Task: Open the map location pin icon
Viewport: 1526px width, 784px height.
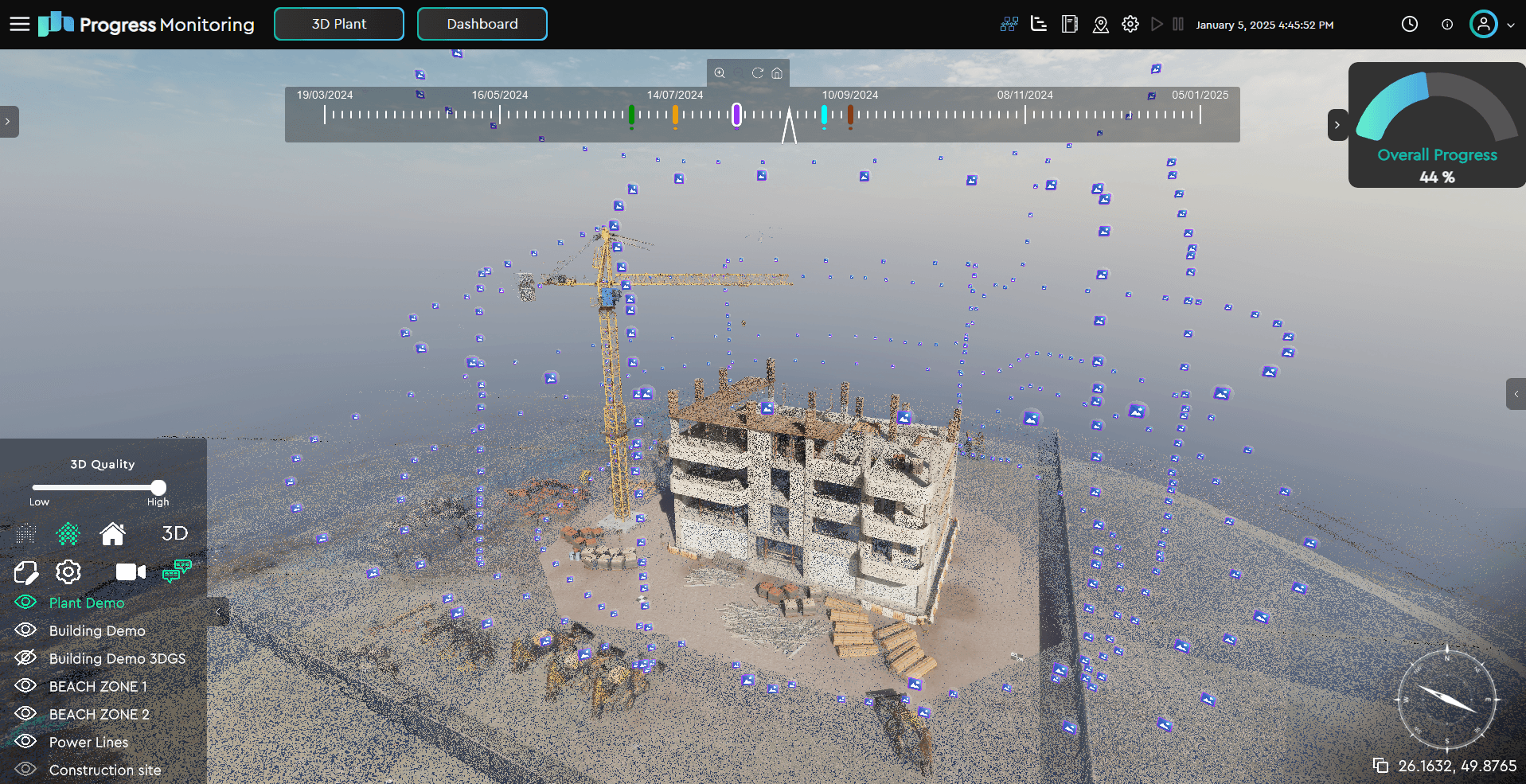Action: click(1100, 25)
